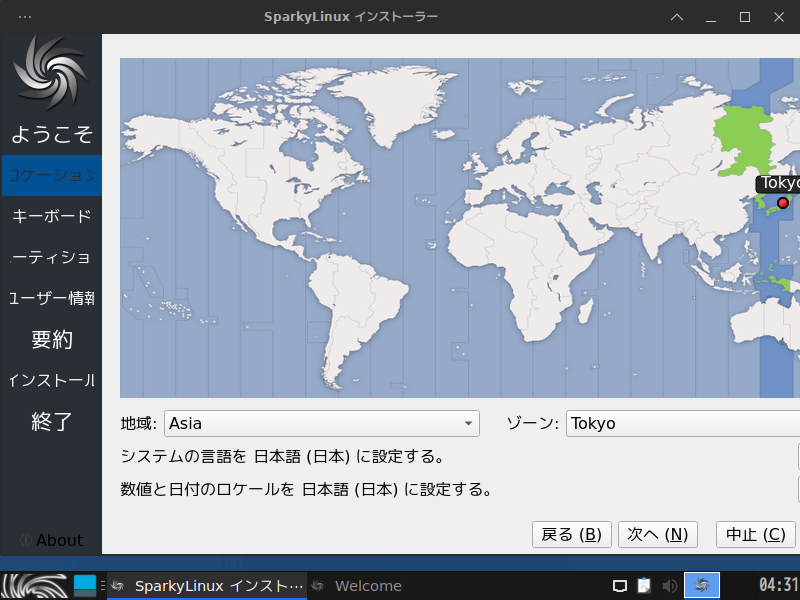Open the ゾーン zone dropdown showing Tokyo
This screenshot has height=600, width=800.
pyautogui.click(x=683, y=423)
